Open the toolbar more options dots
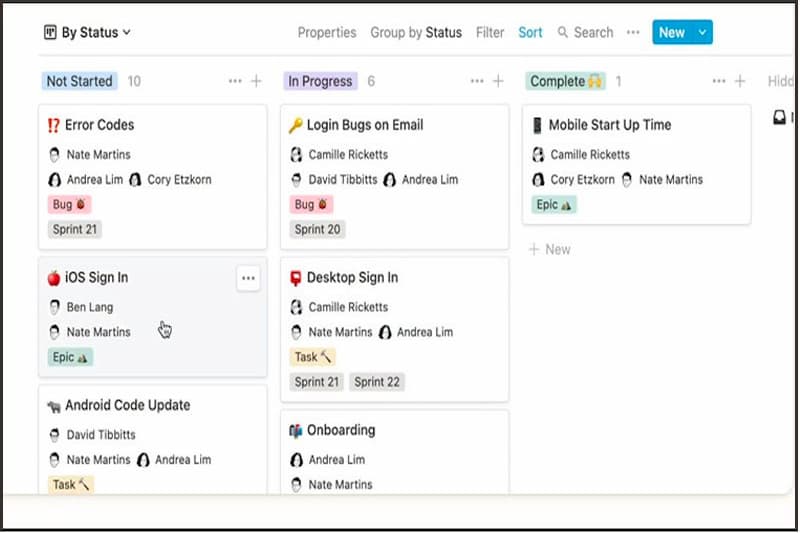Image resolution: width=800 pixels, height=533 pixels. pos(633,33)
